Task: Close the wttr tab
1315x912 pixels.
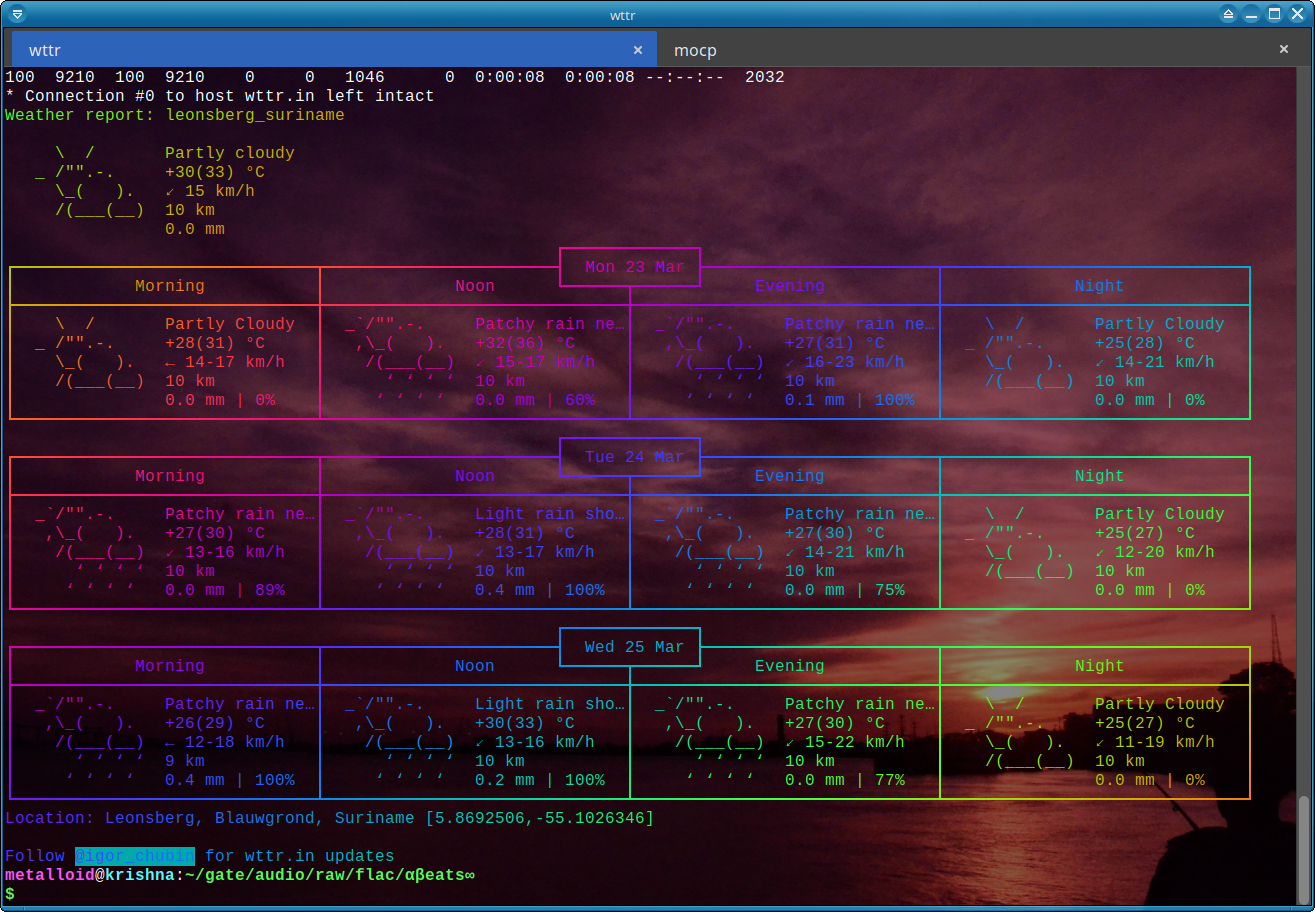Action: pos(638,50)
